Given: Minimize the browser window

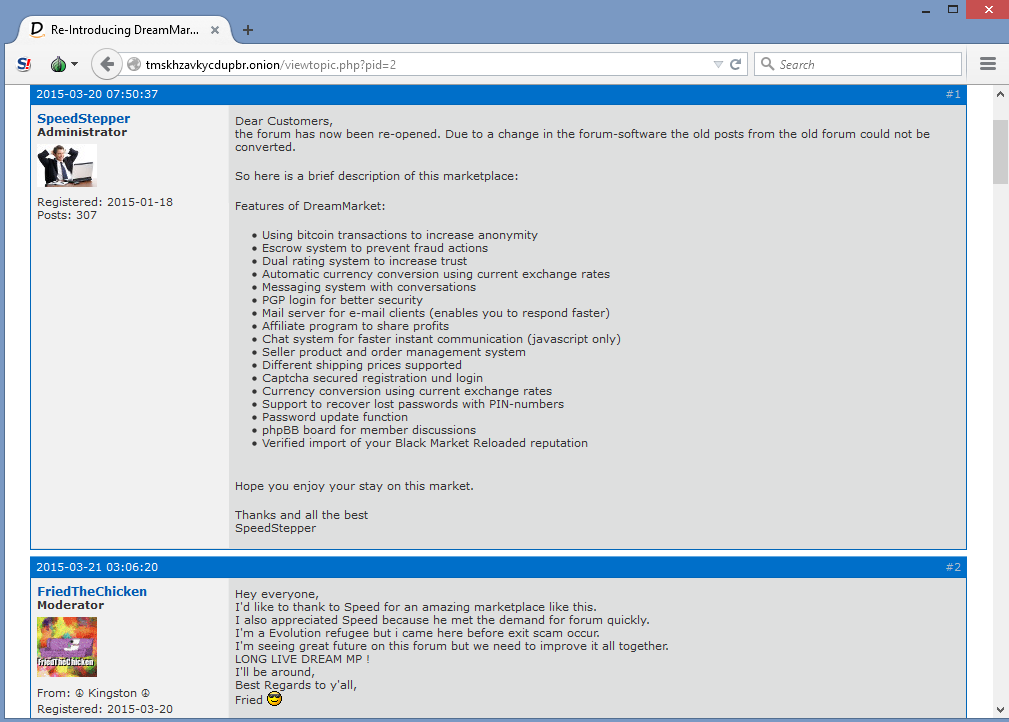Looking at the screenshot, I should tap(926, 10).
